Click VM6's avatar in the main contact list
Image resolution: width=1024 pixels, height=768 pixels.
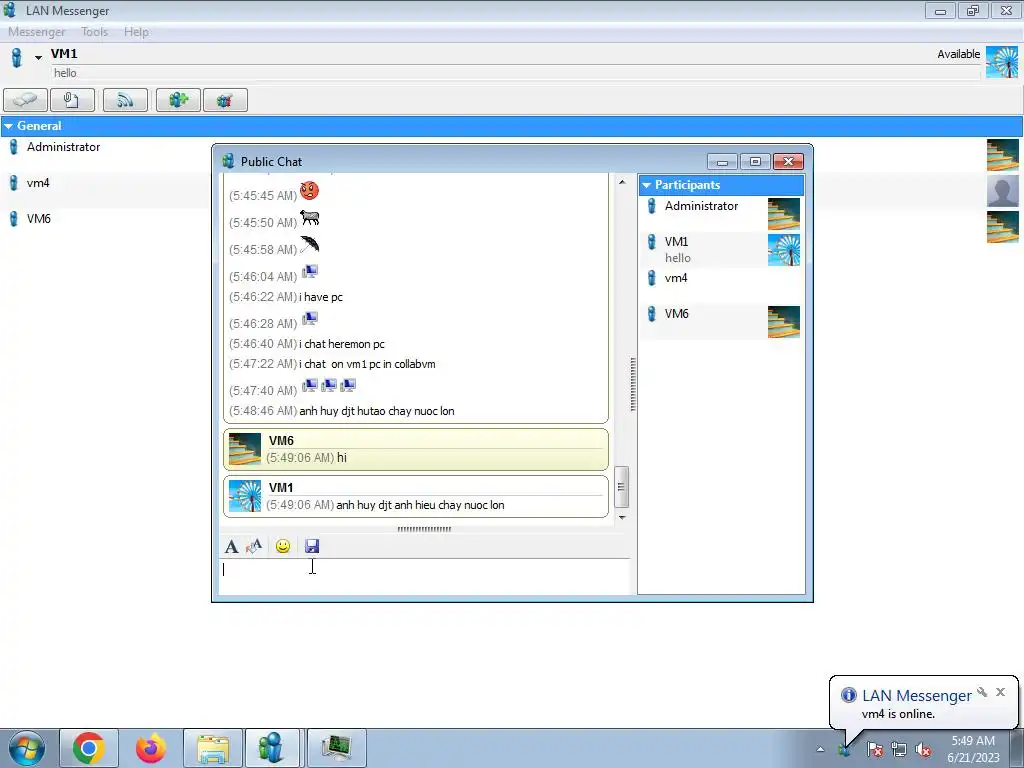tap(1002, 227)
